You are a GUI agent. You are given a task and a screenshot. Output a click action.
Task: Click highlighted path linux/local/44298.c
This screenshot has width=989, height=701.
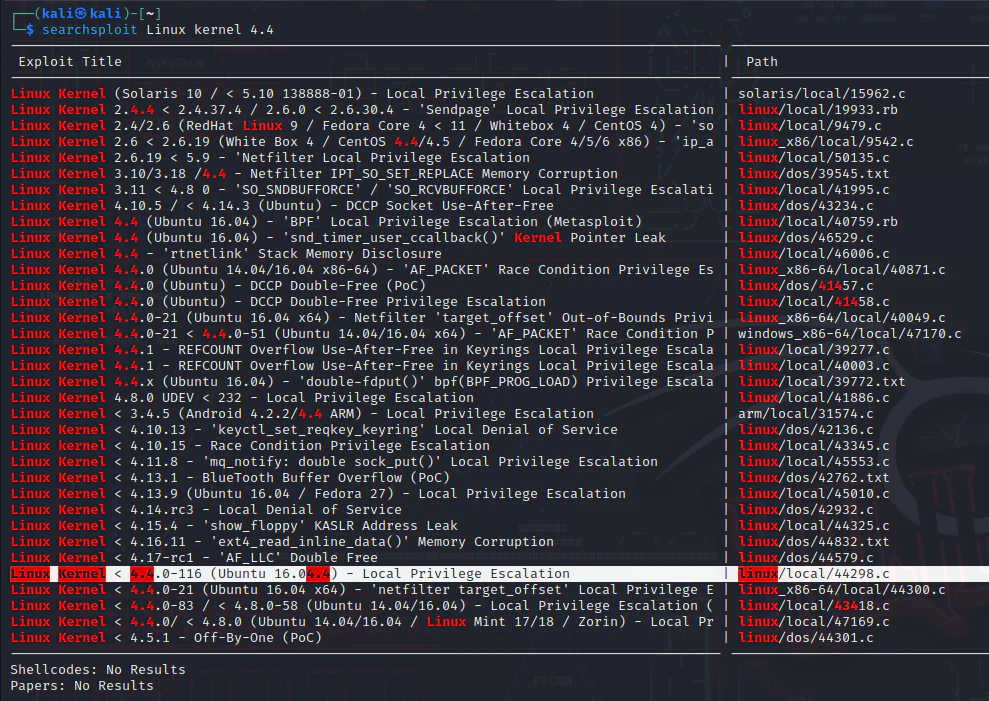tap(814, 574)
